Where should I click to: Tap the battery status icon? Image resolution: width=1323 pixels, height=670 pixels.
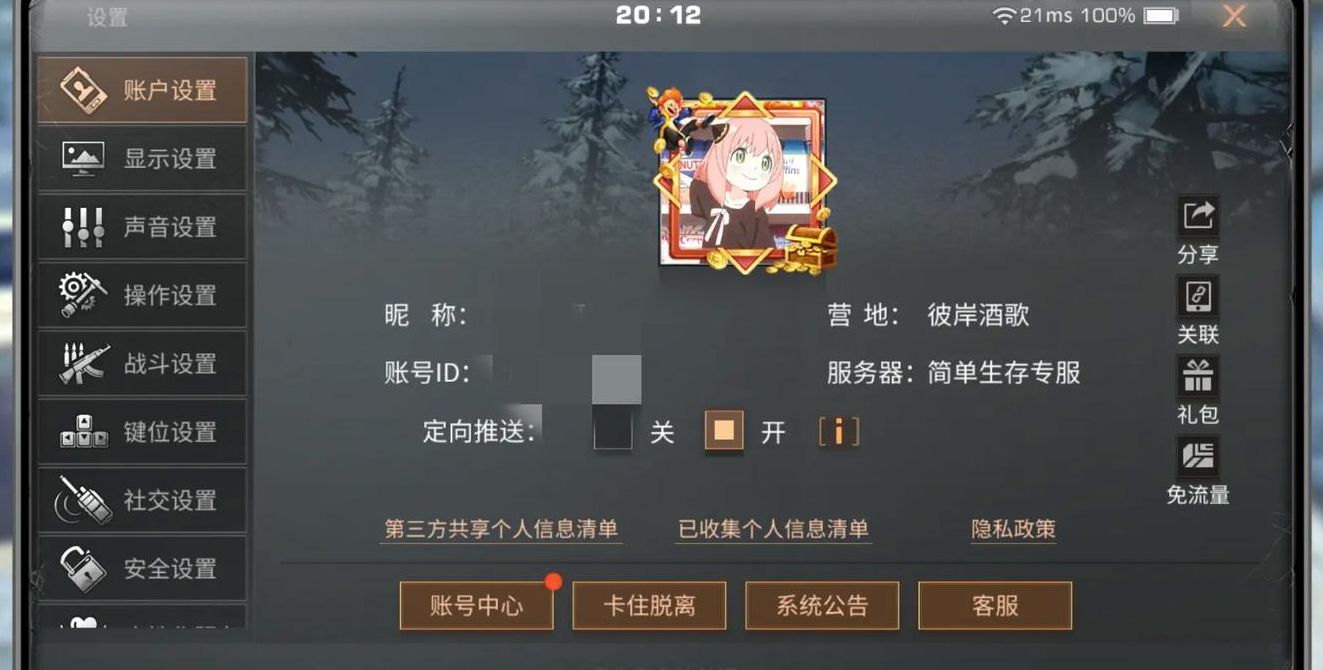1161,15
